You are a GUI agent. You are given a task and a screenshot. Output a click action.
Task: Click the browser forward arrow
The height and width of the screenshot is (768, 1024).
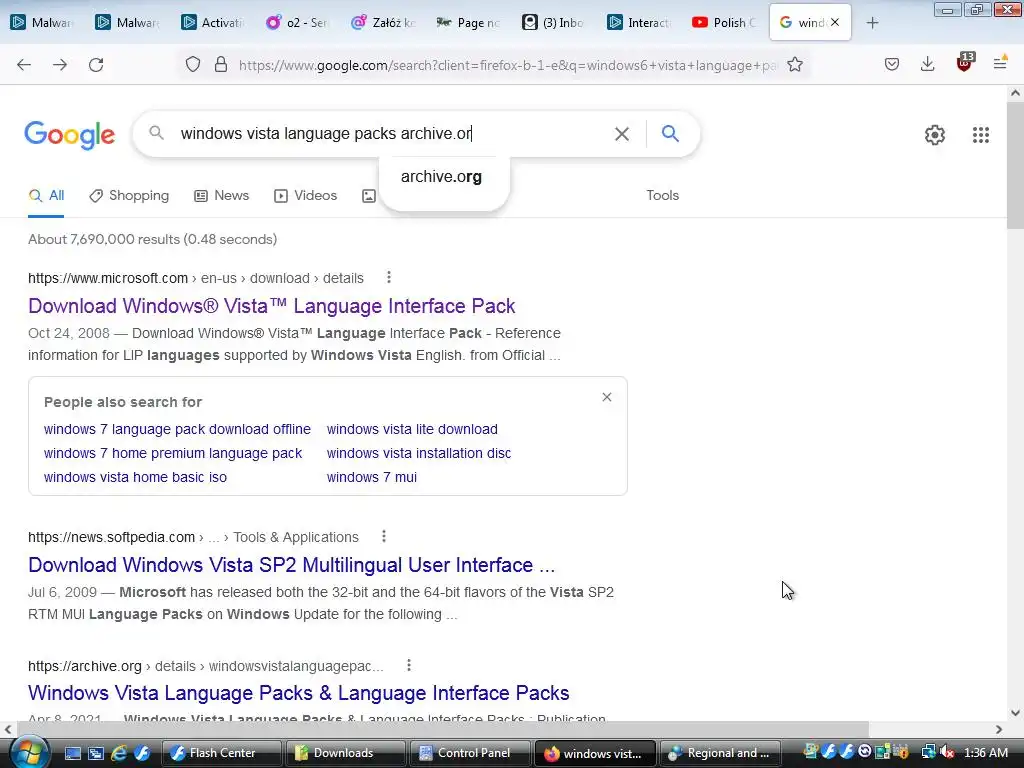click(59, 65)
